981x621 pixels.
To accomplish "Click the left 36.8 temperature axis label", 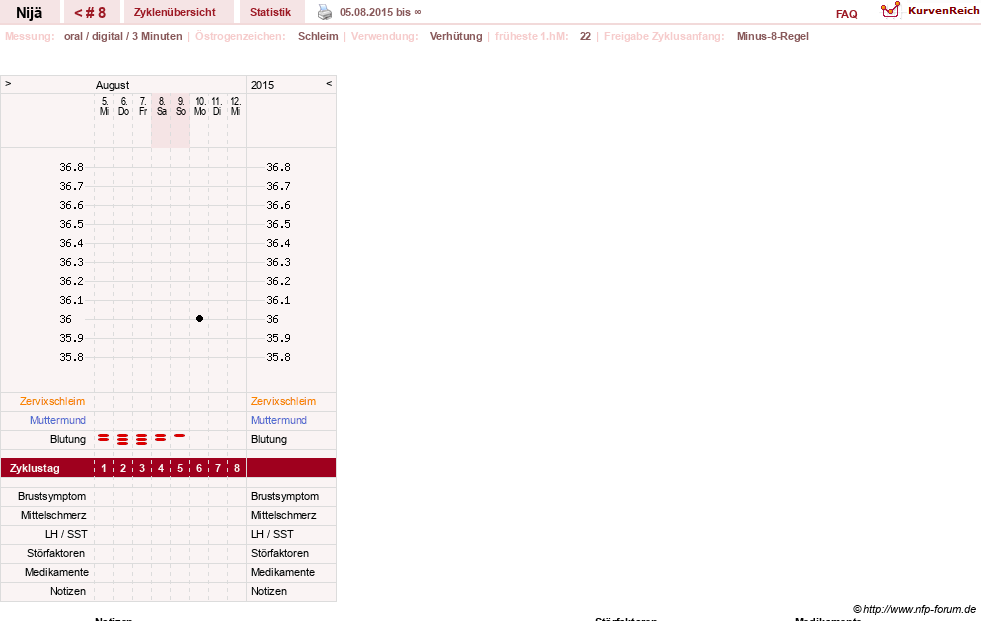I will (71, 167).
